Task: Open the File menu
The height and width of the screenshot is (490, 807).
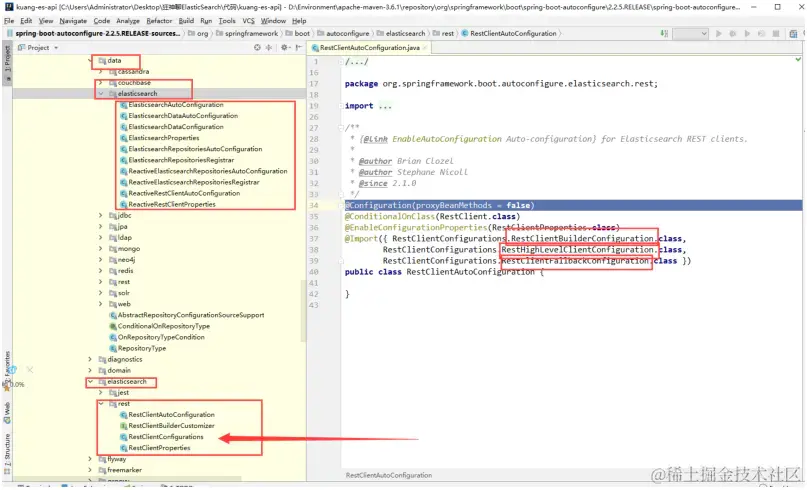Action: (x=9, y=21)
